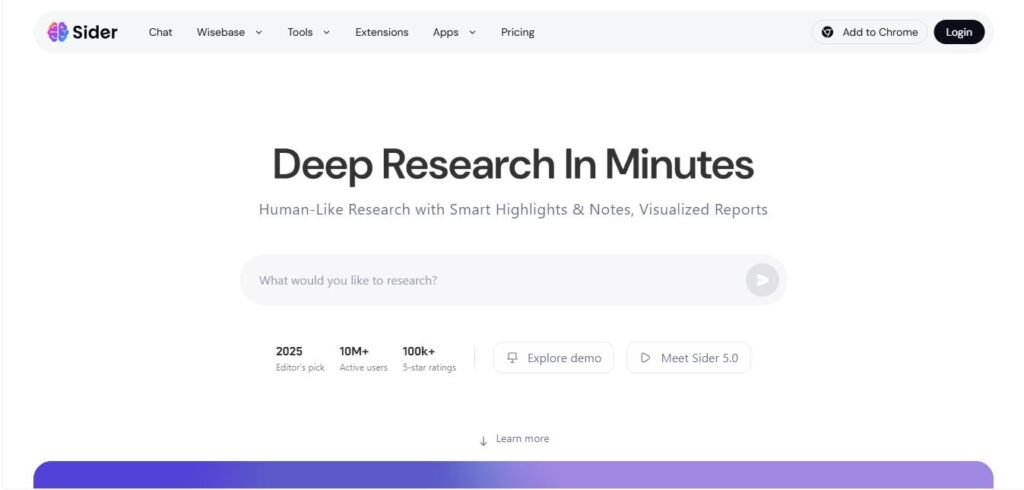1024x490 pixels.
Task: Click the monitor icon beside Explore demo
Action: 512,358
